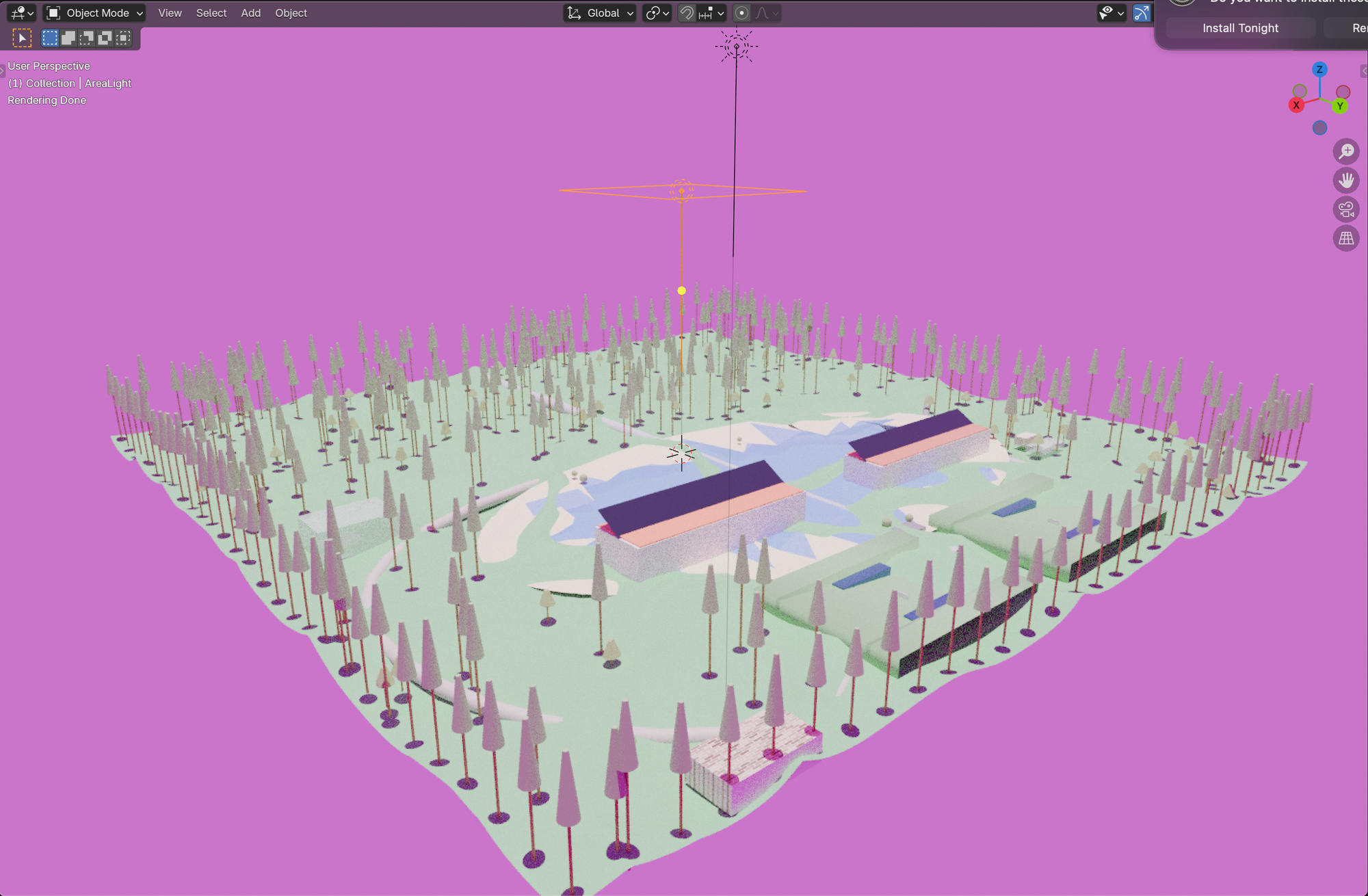1368x896 pixels.
Task: Expand the right sidebar edge arrow
Action: [1365, 71]
